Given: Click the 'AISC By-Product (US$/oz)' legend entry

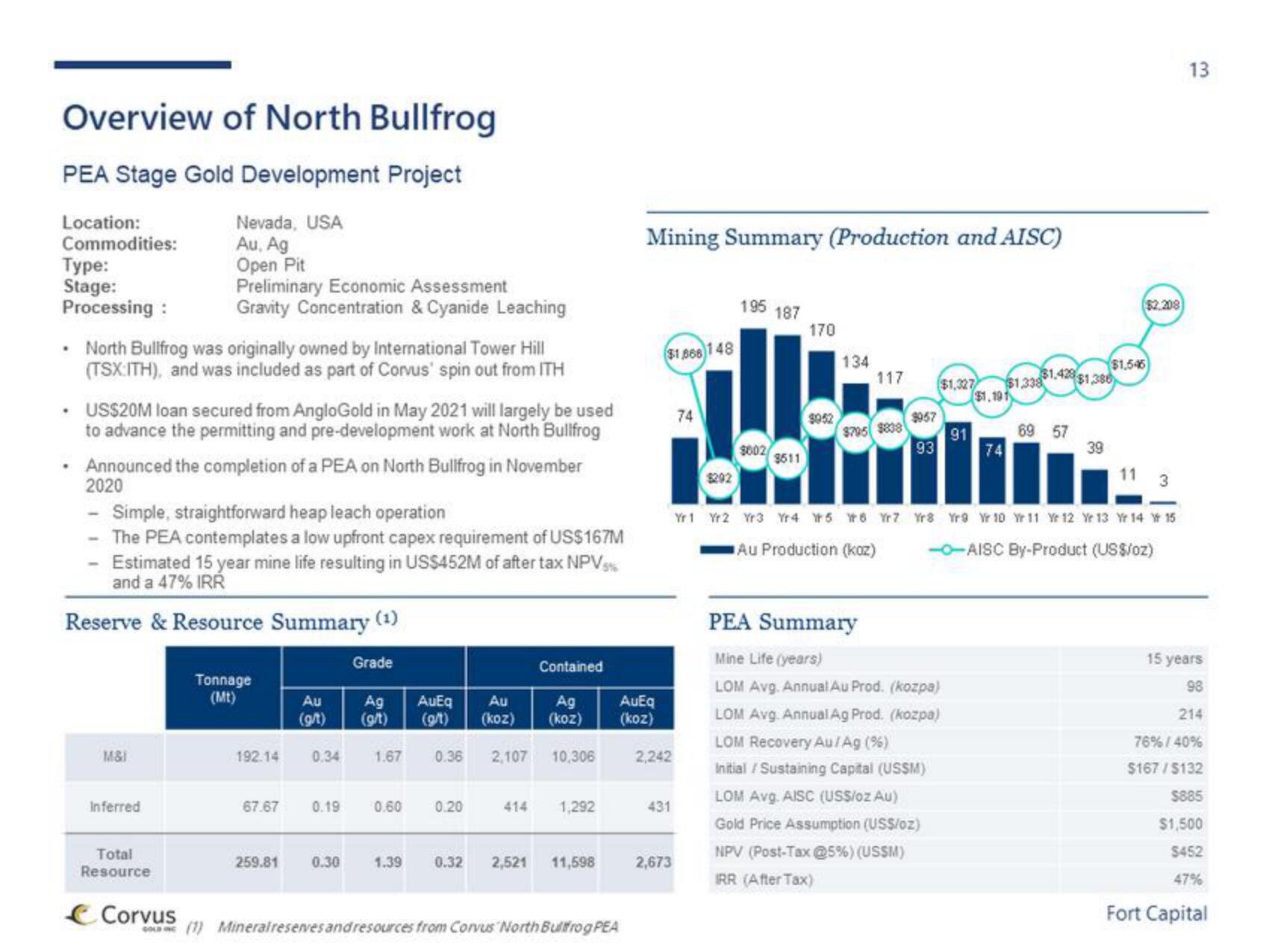Looking at the screenshot, I should [1041, 550].
